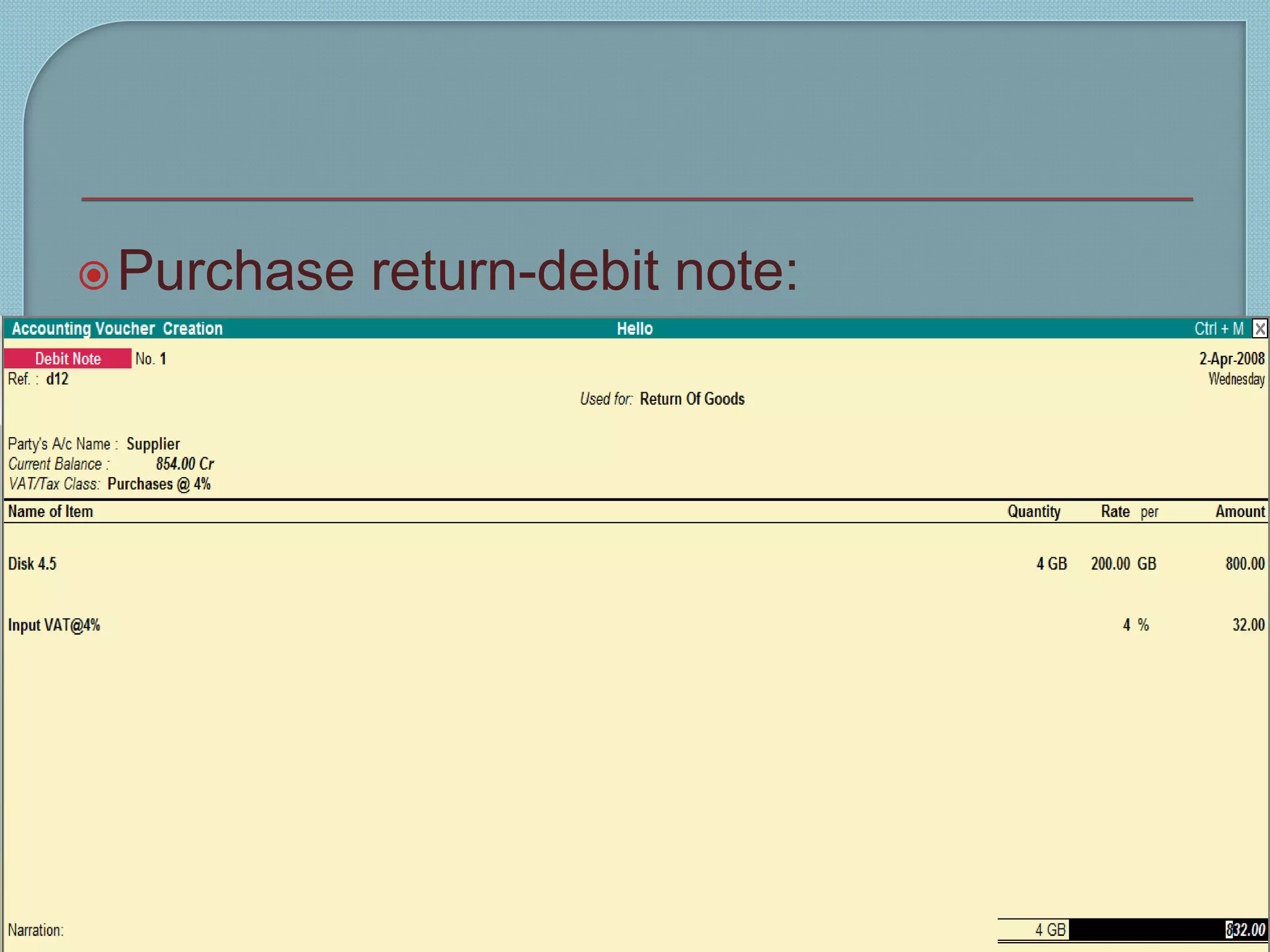Click the Accounting Voucher Creation title
The height and width of the screenshot is (952, 1270).
tap(117, 328)
